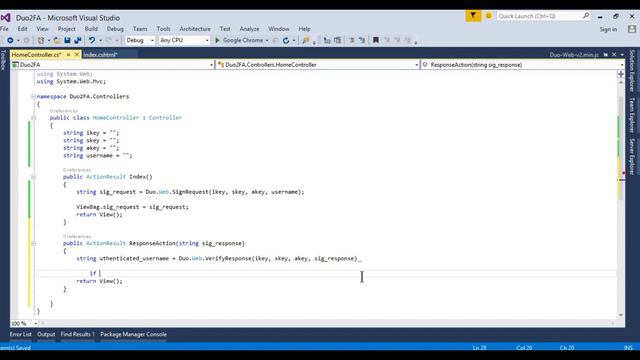
Task: Switch to the Index.cshtml tab
Action: click(100, 55)
